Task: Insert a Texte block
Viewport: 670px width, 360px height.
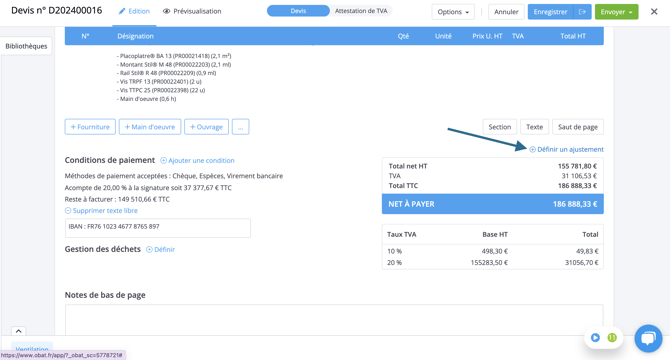Action: pos(534,127)
